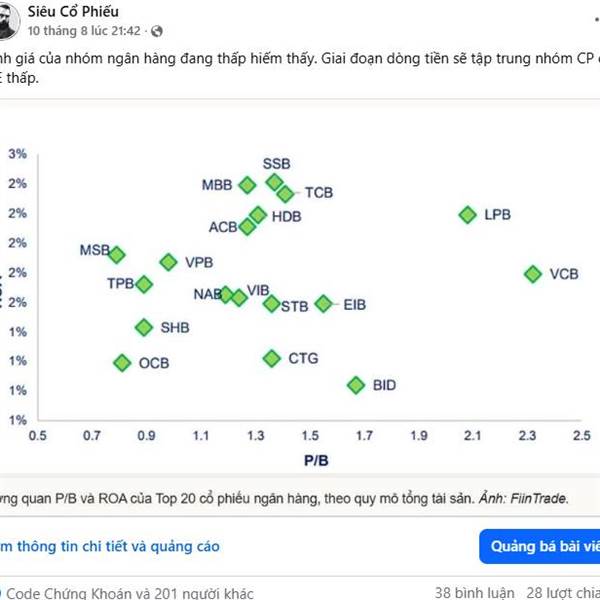The image size is (600, 600).
Task: Open the Siêu Cổ Phiếu profile avatar
Action: coord(8,21)
